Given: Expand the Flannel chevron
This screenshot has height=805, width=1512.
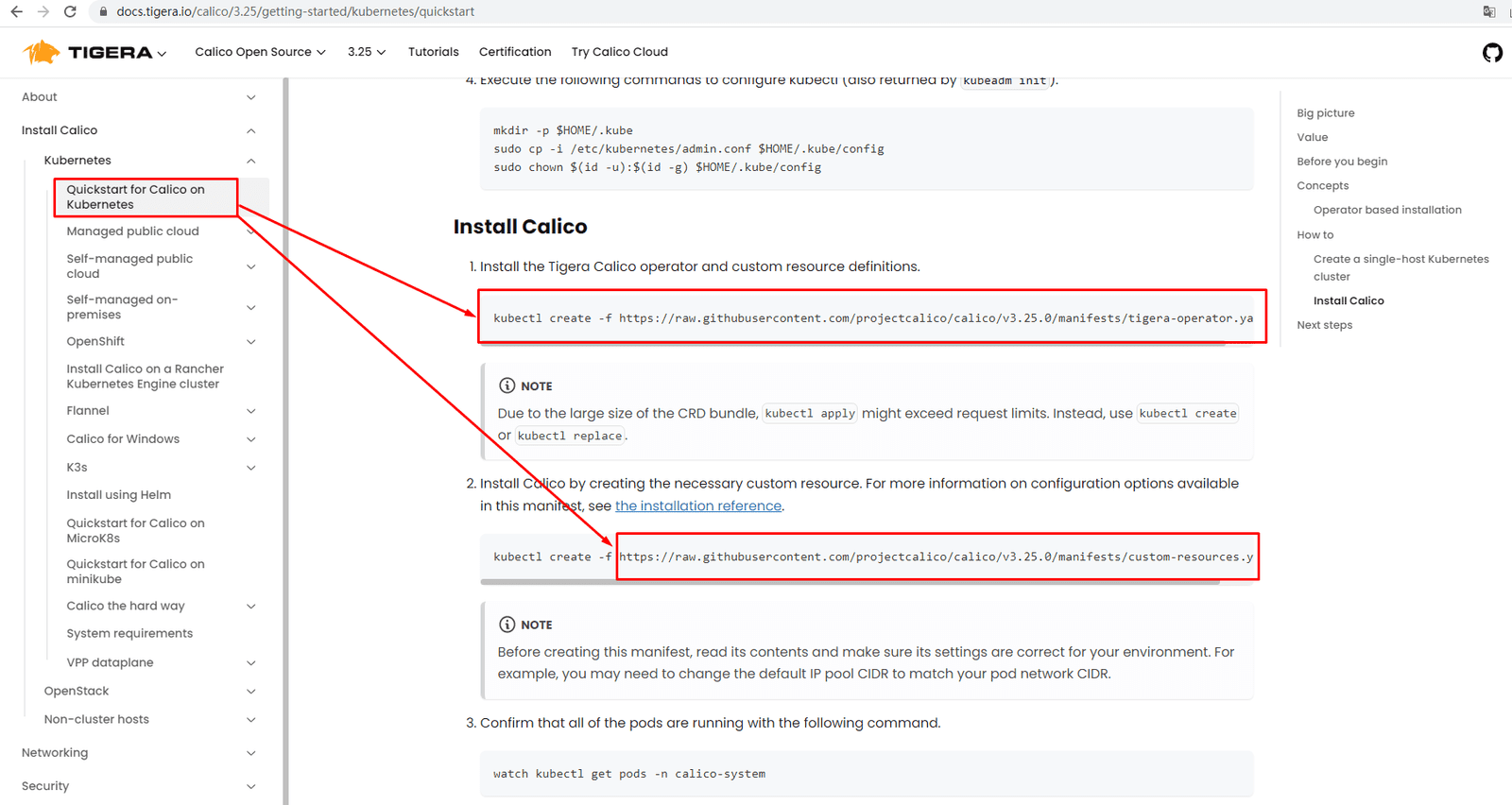Looking at the screenshot, I should click(x=251, y=411).
